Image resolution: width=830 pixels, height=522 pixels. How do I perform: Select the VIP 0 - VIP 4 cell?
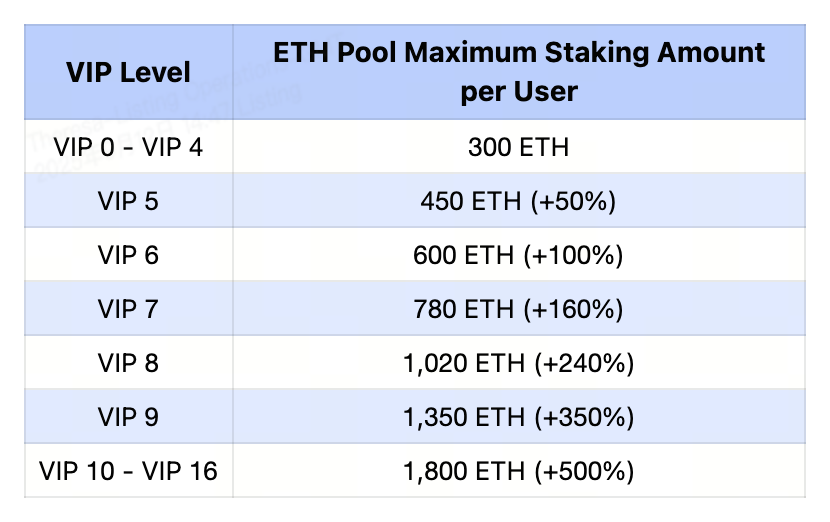click(128, 147)
